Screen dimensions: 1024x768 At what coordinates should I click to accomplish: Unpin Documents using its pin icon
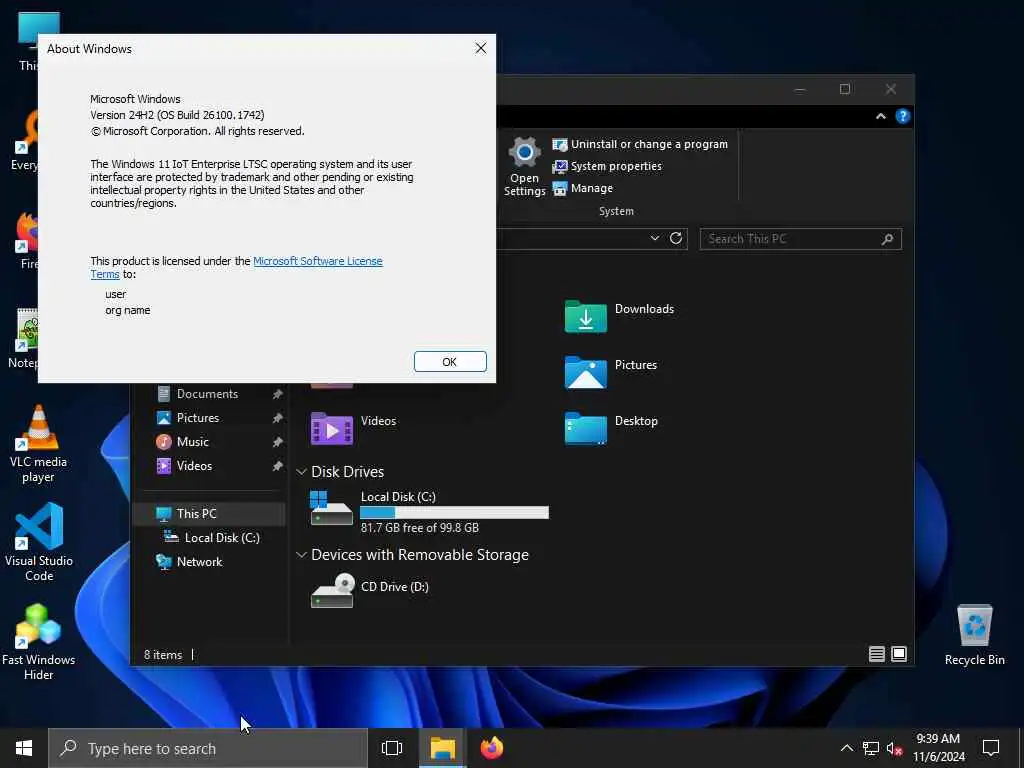(x=278, y=394)
